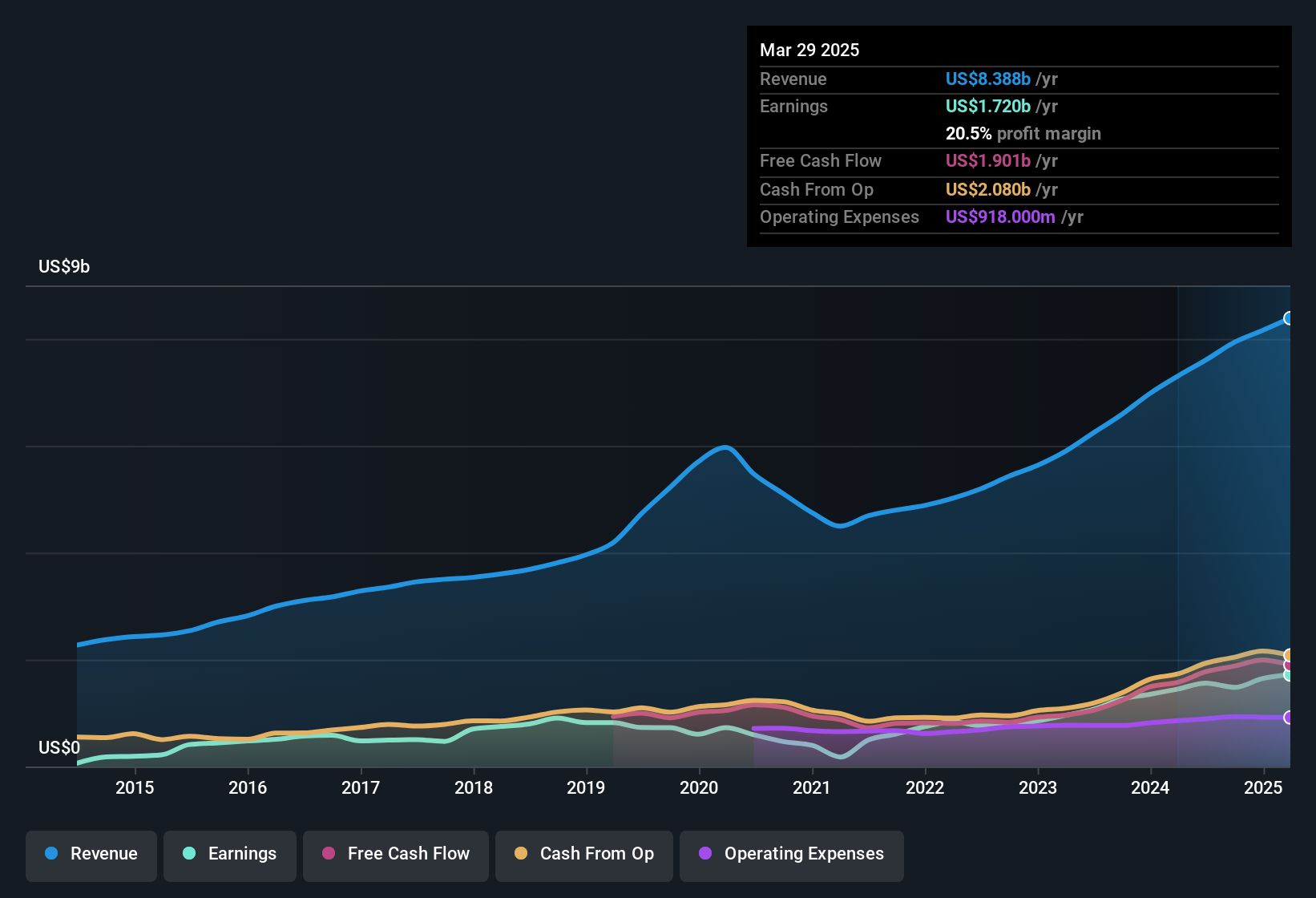Click the revenue peak around 2020
The image size is (1316, 898).
click(724, 447)
